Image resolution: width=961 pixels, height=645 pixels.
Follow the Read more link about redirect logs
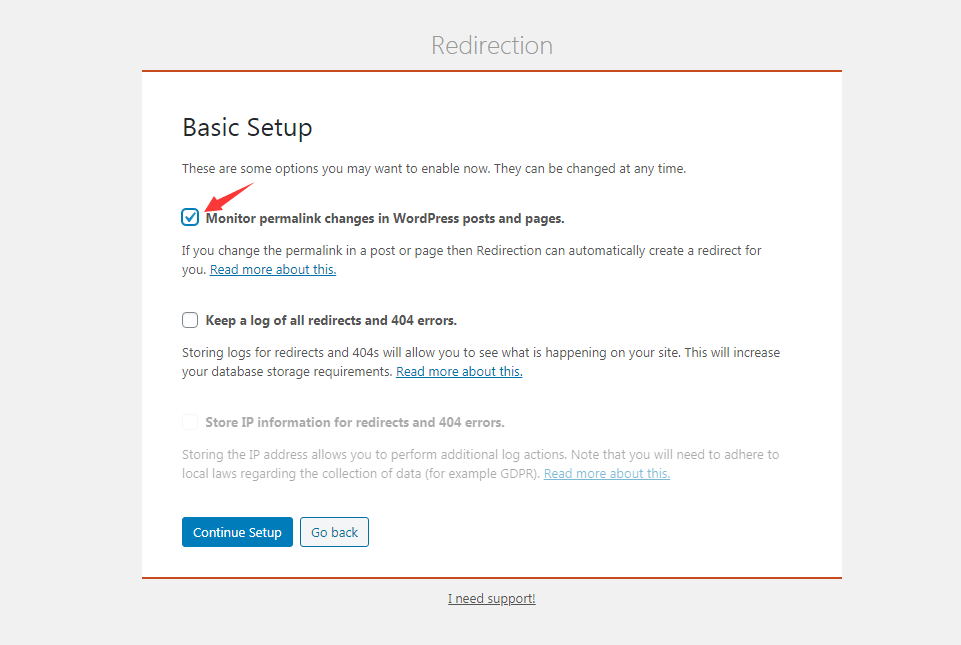pyautogui.click(x=458, y=371)
